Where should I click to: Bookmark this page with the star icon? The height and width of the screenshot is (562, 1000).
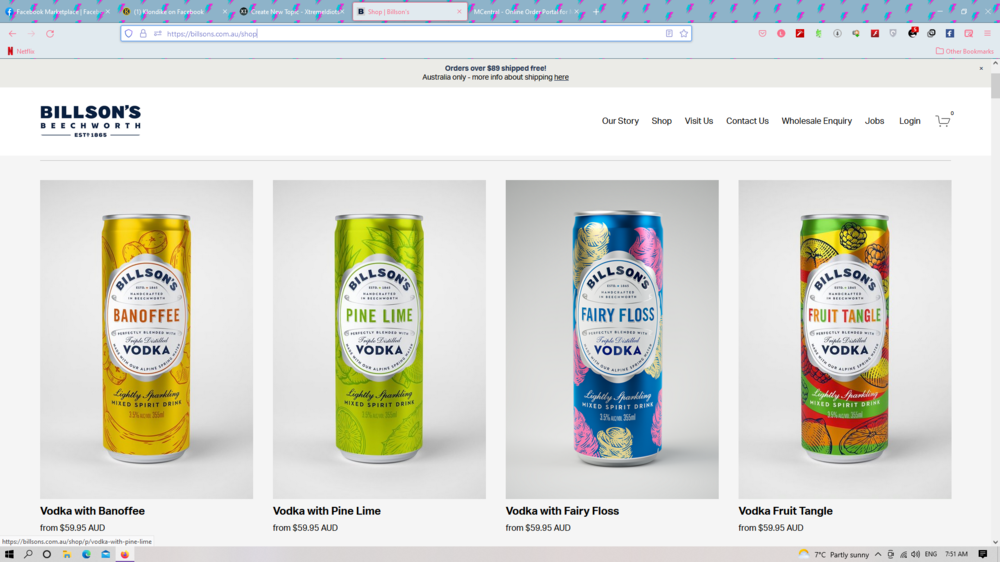(684, 34)
